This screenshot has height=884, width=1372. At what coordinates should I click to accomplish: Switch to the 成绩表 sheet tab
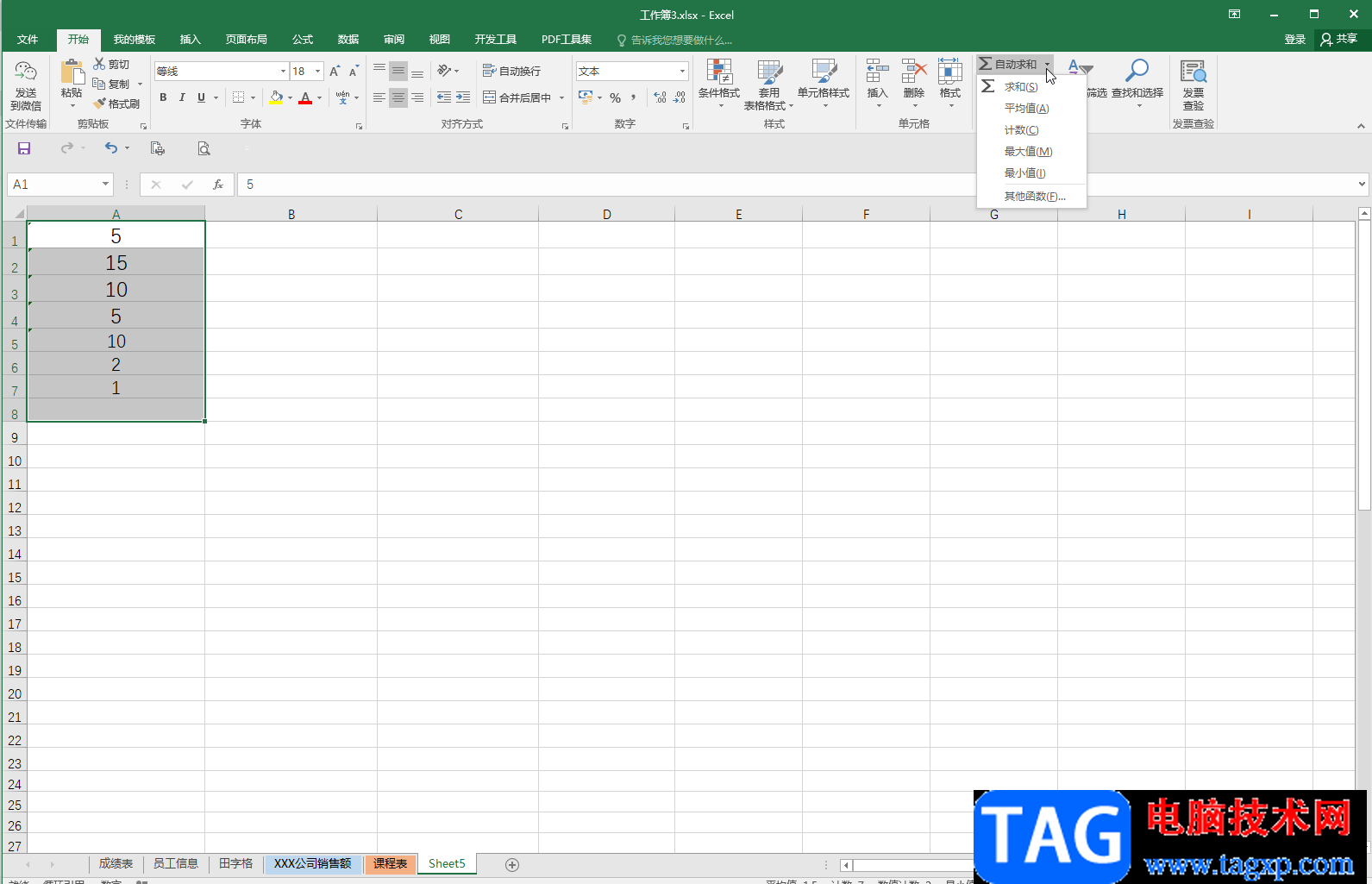[116, 863]
